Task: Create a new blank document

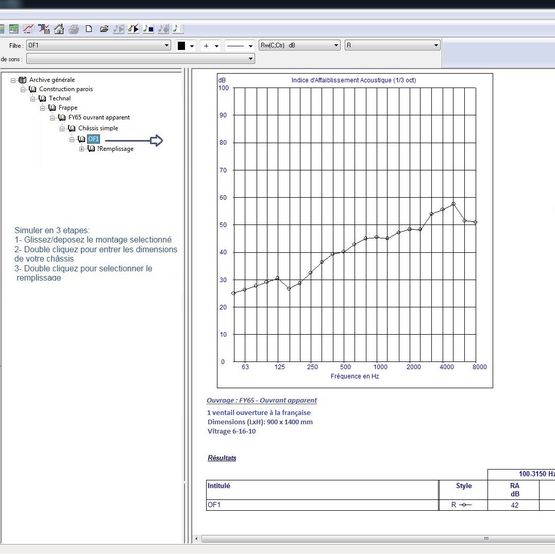Action: click(89, 29)
